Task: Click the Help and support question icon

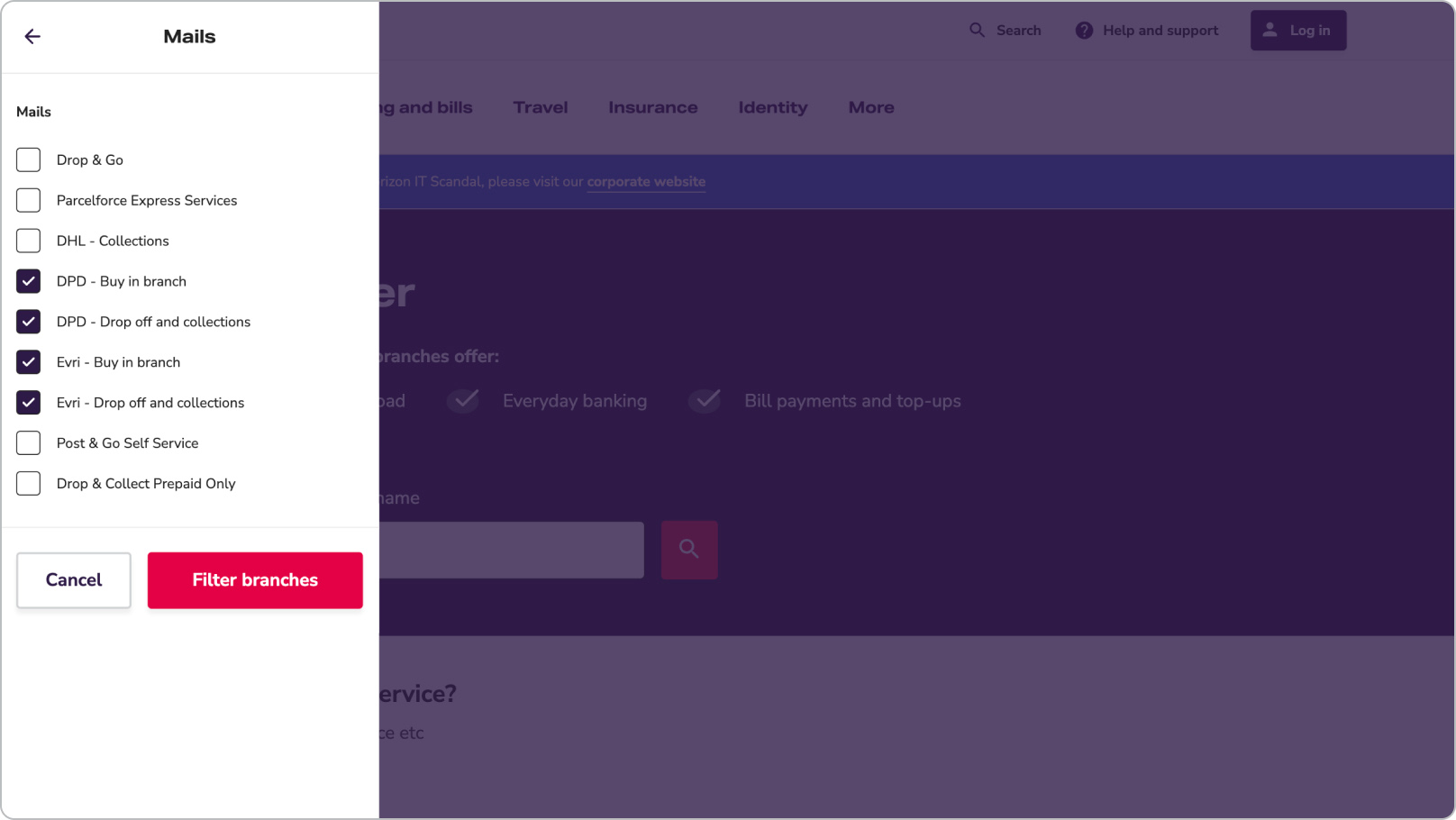Action: [1084, 31]
